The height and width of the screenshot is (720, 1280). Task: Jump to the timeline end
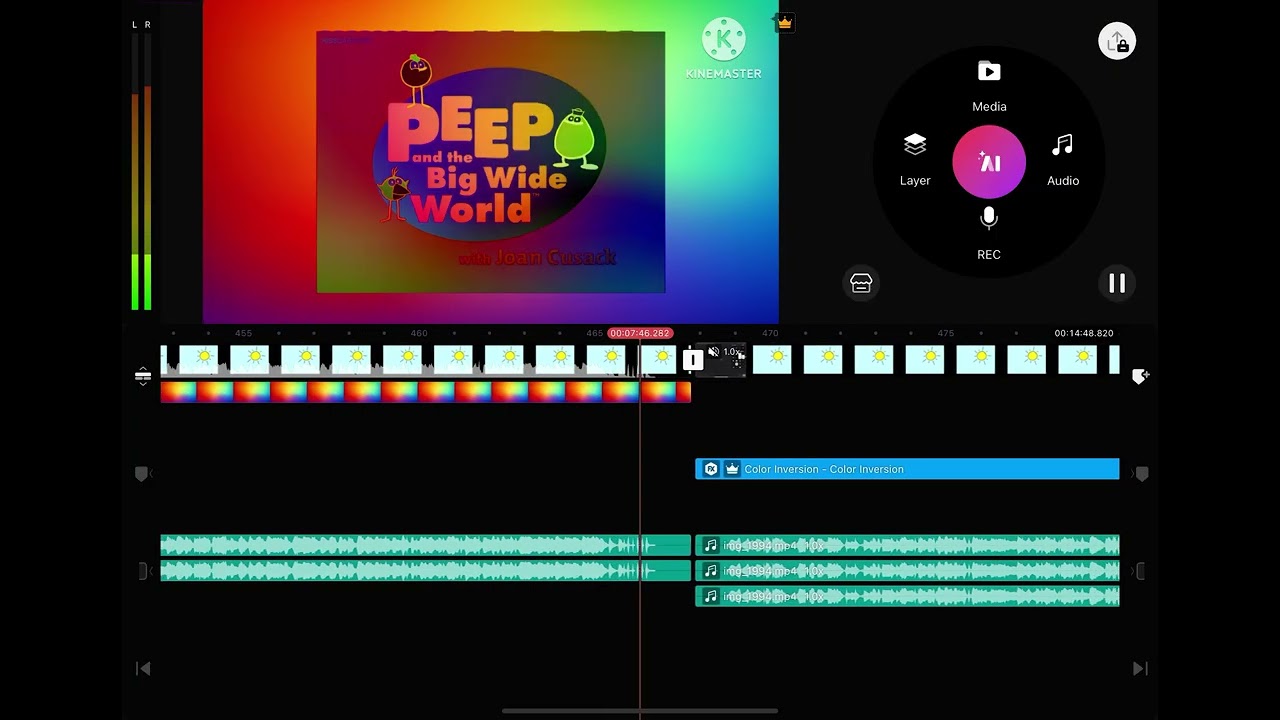[1140, 668]
